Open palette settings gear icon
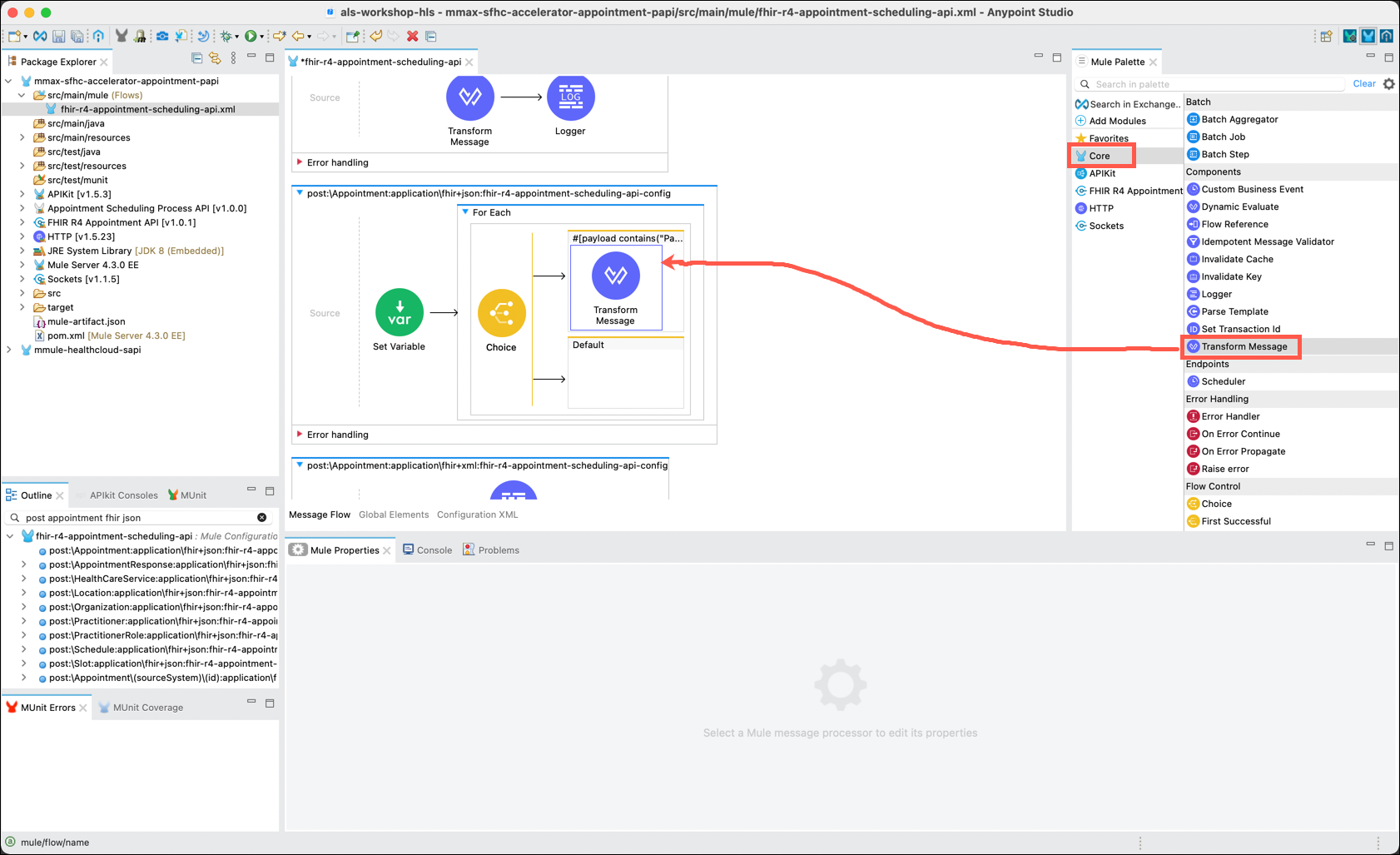 pyautogui.click(x=1389, y=84)
